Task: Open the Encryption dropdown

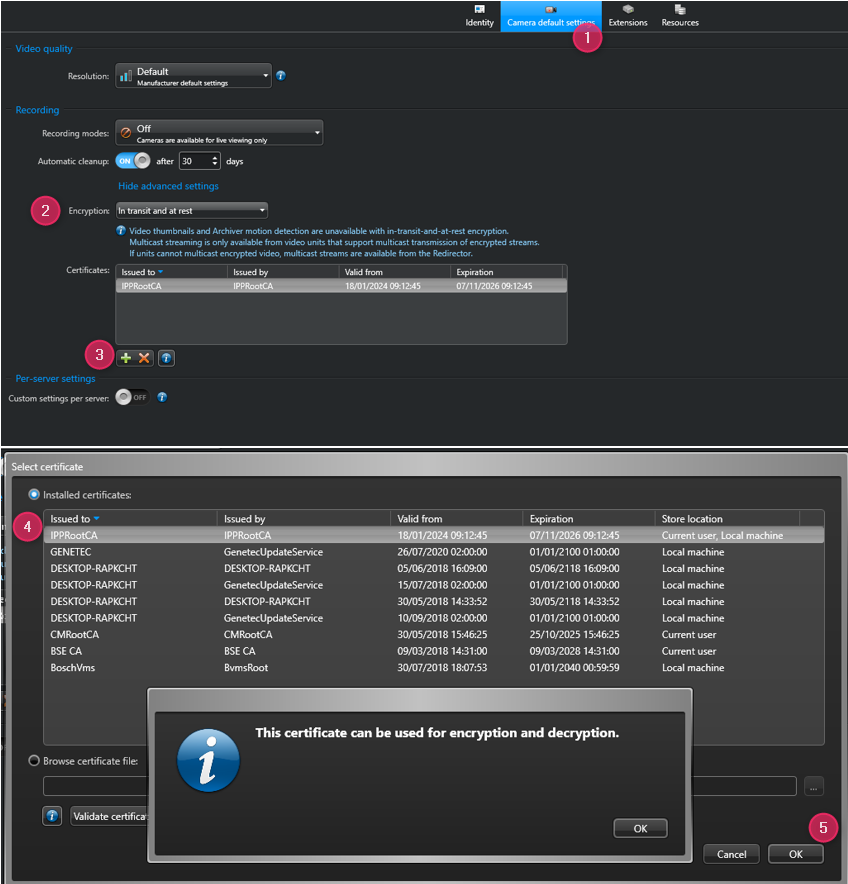Action: click(192, 210)
